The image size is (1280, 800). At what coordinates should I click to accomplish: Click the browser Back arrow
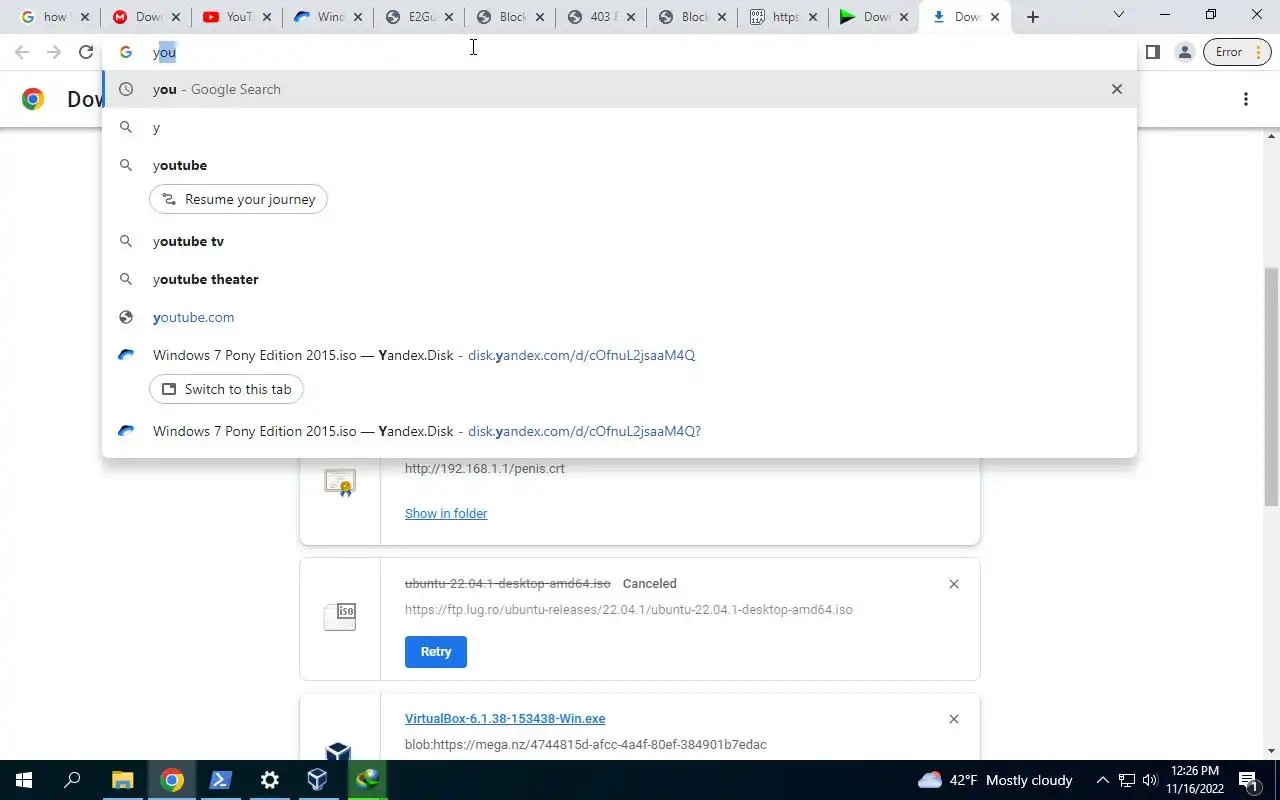click(22, 52)
